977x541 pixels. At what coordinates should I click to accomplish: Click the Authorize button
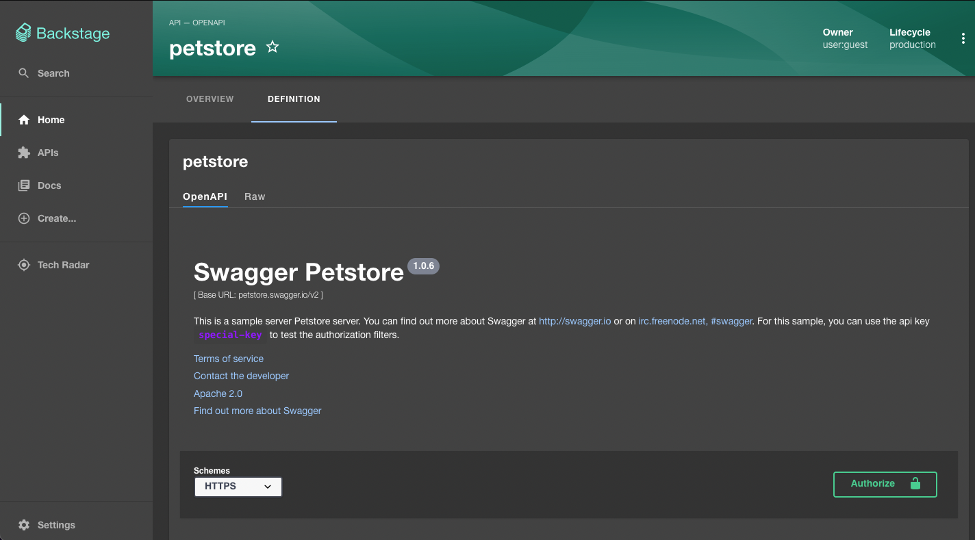885,484
